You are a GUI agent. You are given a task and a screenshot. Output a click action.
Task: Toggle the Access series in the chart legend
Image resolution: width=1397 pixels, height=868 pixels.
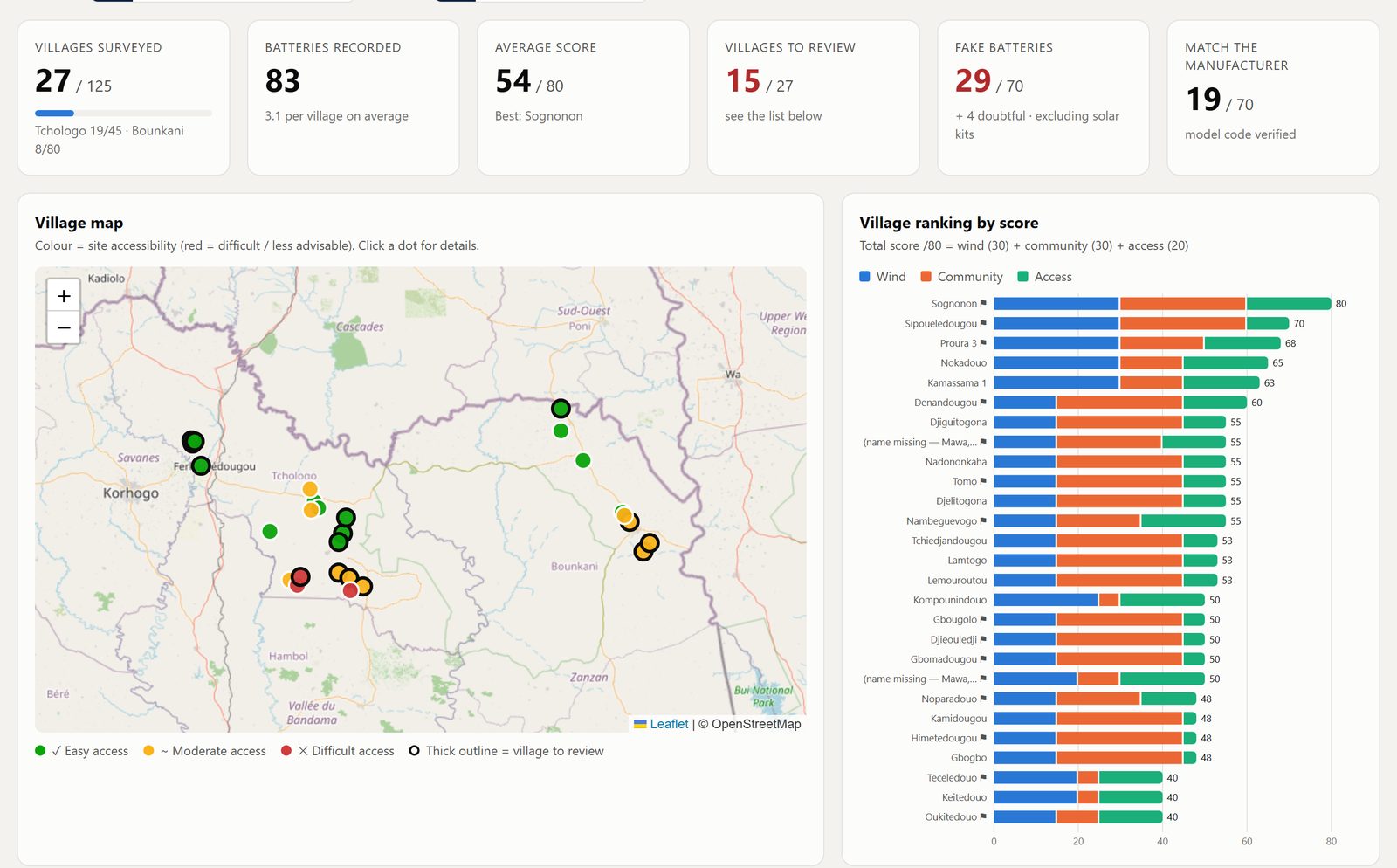tap(1044, 277)
